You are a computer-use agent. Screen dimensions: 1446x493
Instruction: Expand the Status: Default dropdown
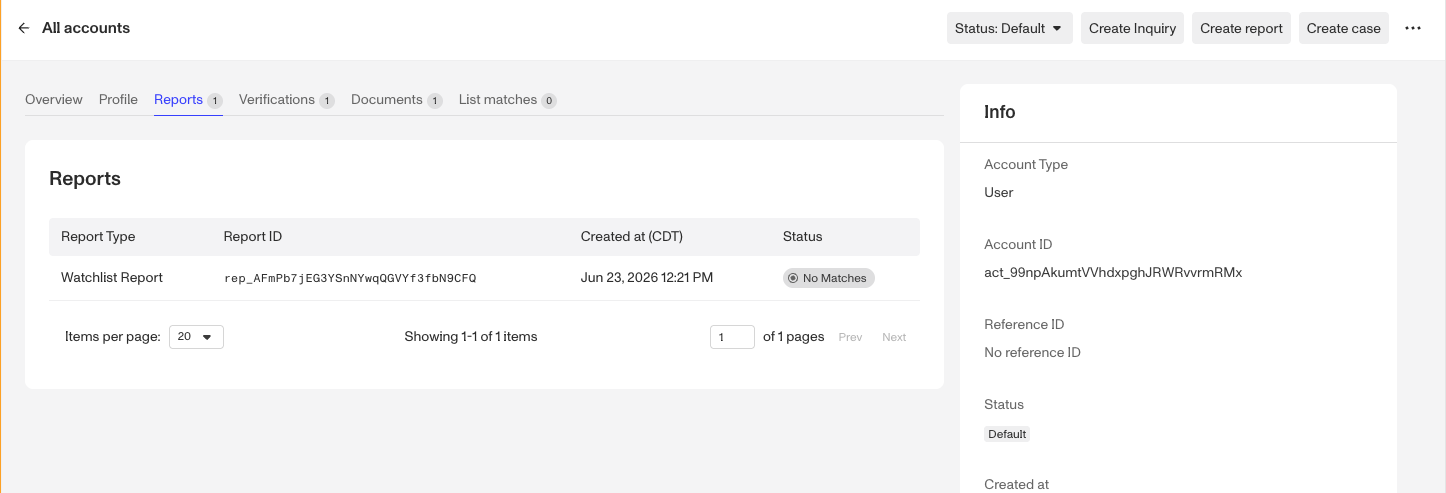[x=1010, y=28]
